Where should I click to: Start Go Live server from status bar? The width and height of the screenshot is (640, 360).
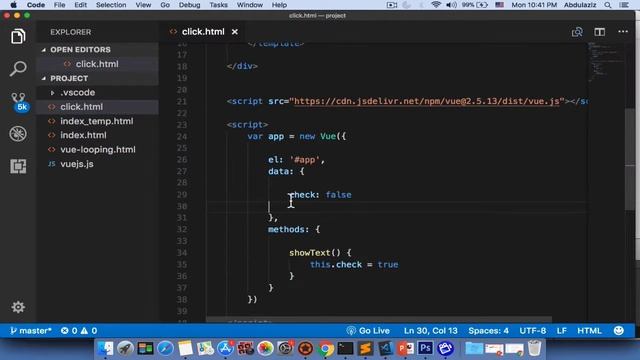(368, 331)
